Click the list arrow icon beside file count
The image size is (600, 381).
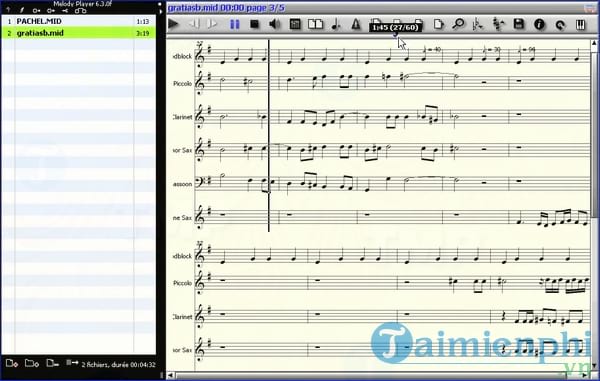(72, 362)
